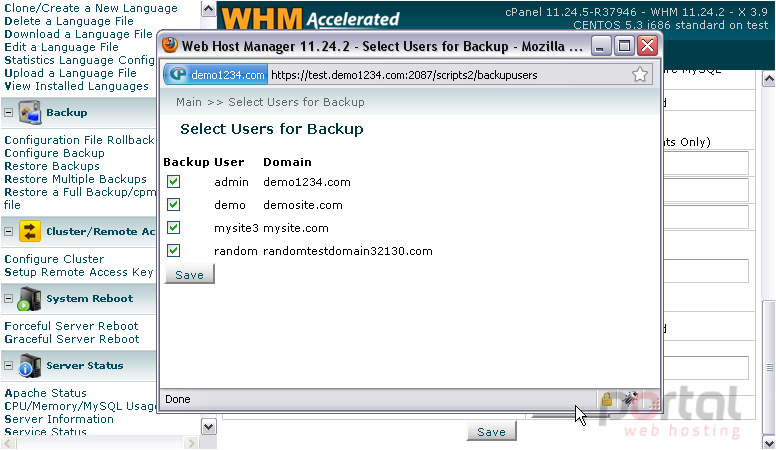Click main page scroll down arrow
Viewport: 776px width, 450px height.
[769, 442]
